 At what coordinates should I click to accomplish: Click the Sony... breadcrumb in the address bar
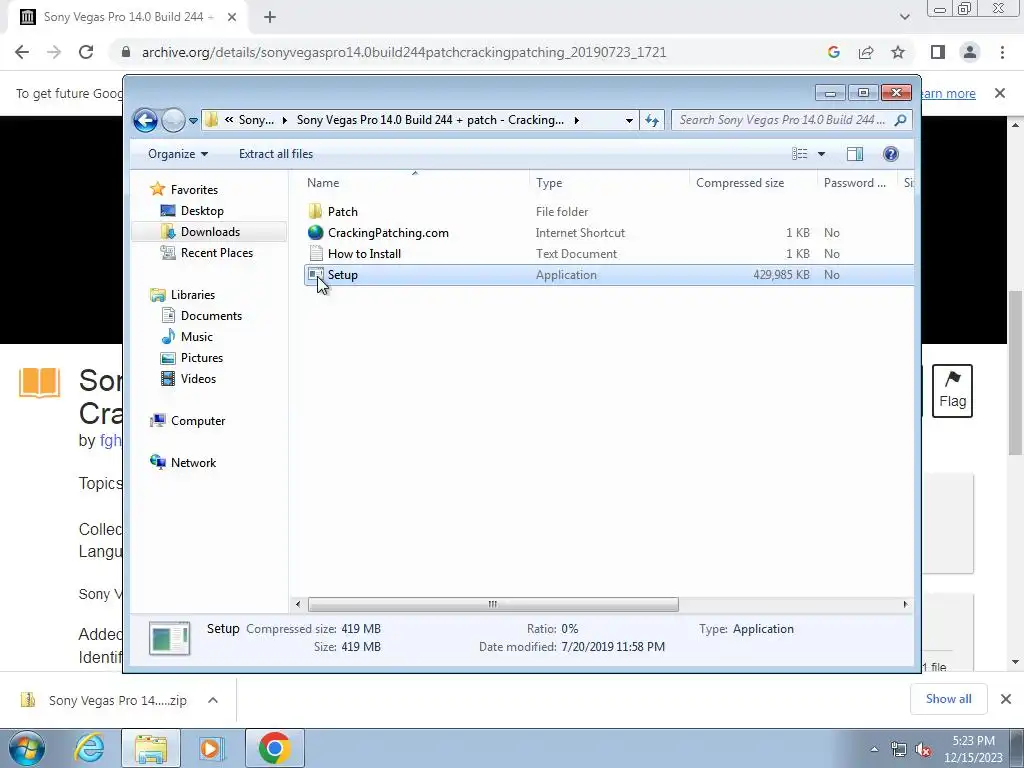click(x=256, y=120)
